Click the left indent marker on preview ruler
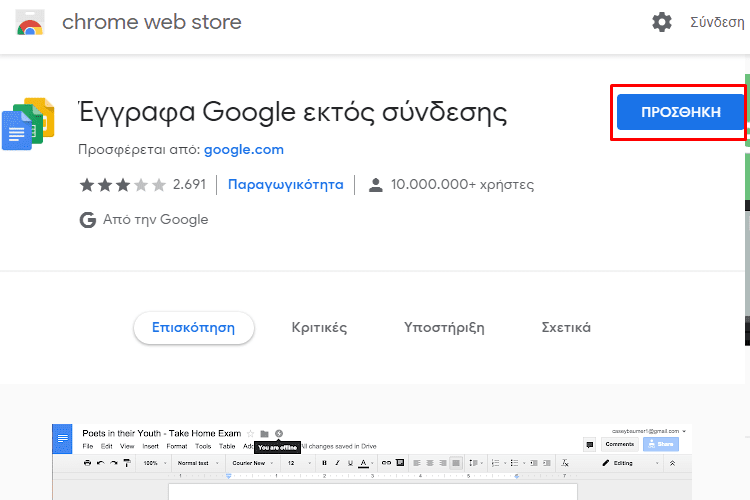The image size is (750, 500). click(229, 476)
